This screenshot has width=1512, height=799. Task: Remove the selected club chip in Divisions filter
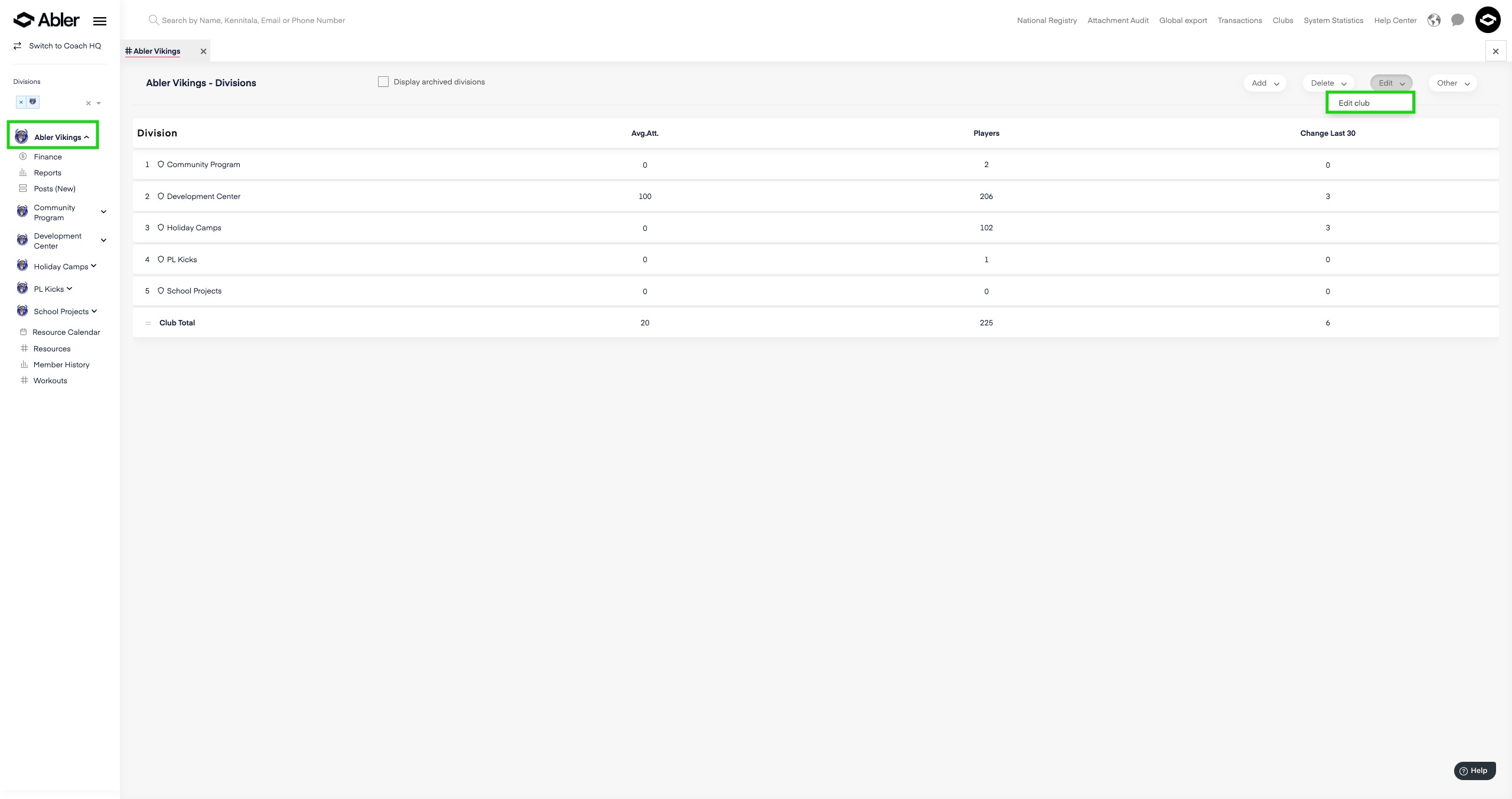[21, 102]
